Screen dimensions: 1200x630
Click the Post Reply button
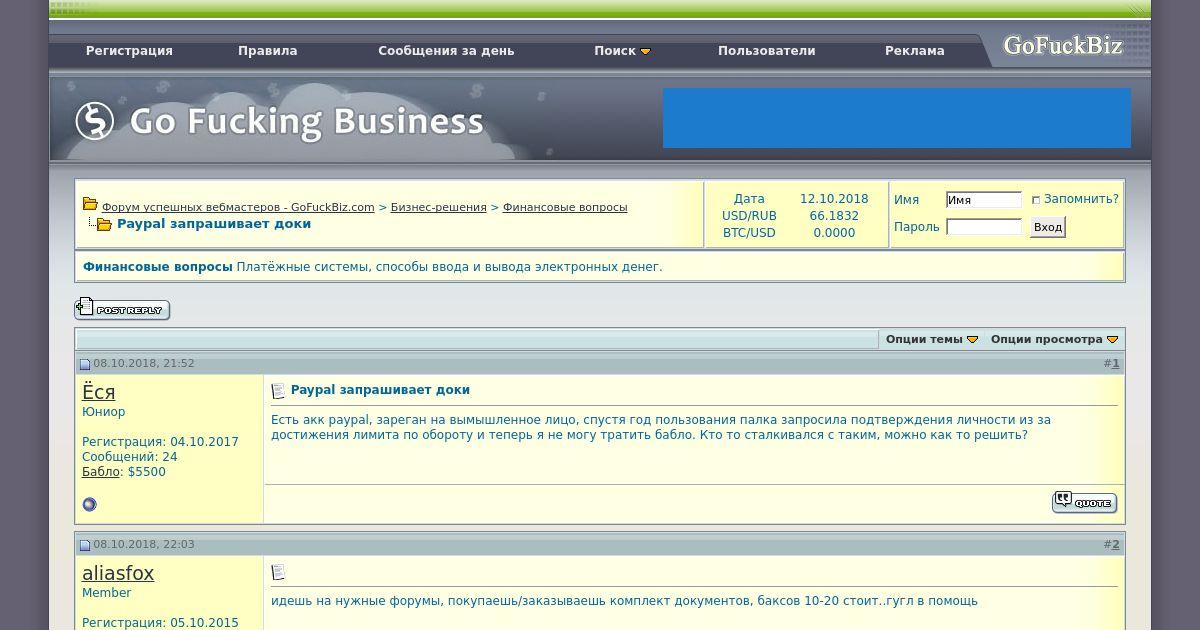point(122,309)
